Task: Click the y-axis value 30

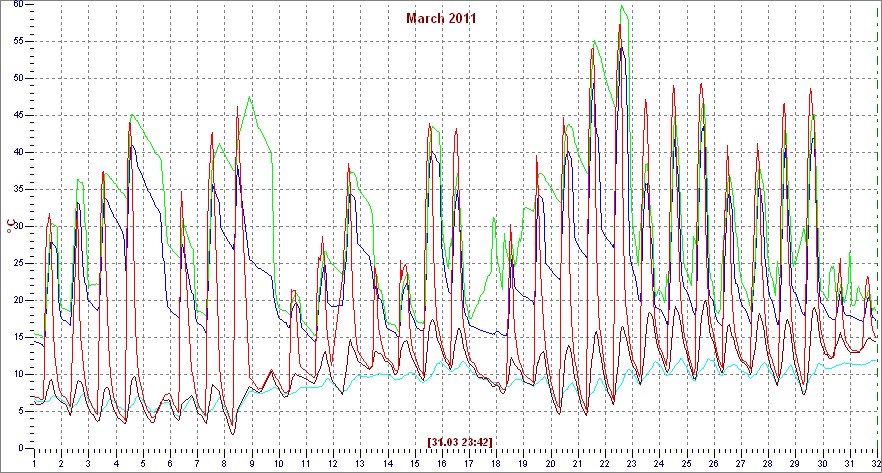Action: pyautogui.click(x=18, y=226)
